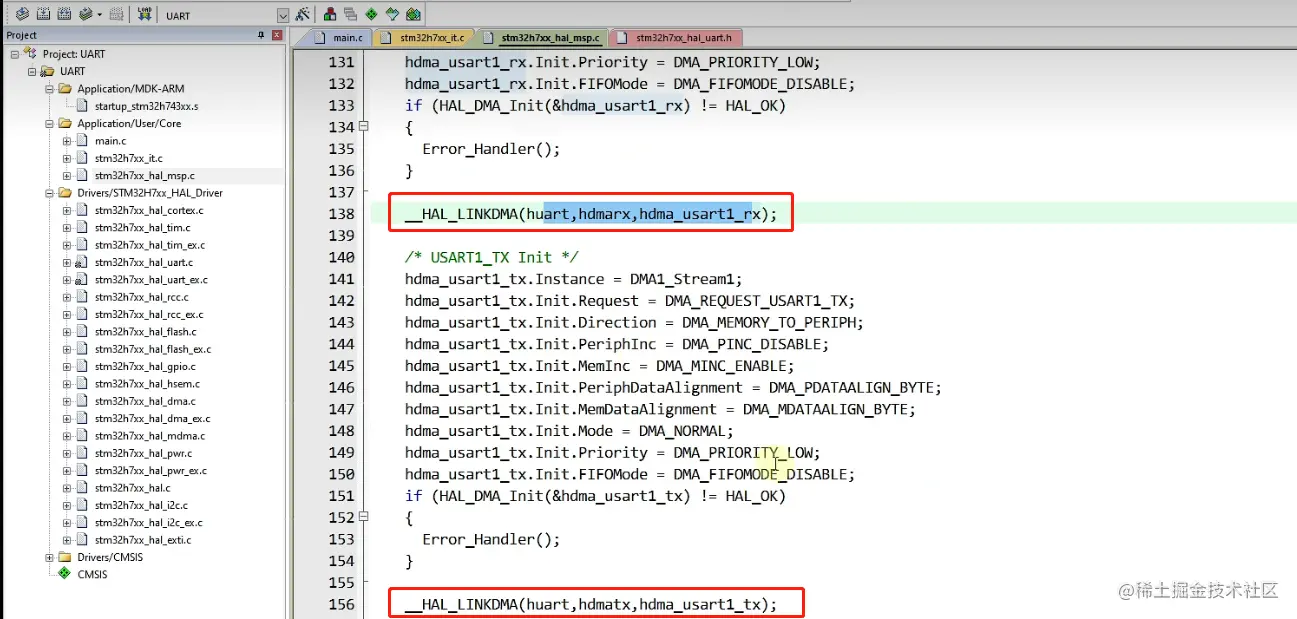
Task: Open Manage Run-Time Environment green diamond icon
Action: pyautogui.click(x=371, y=15)
